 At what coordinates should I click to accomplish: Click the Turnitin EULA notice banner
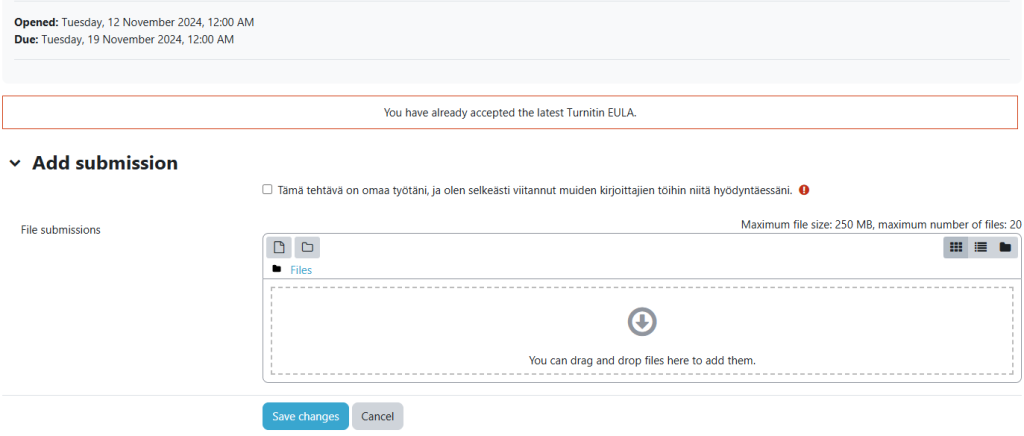click(x=510, y=112)
